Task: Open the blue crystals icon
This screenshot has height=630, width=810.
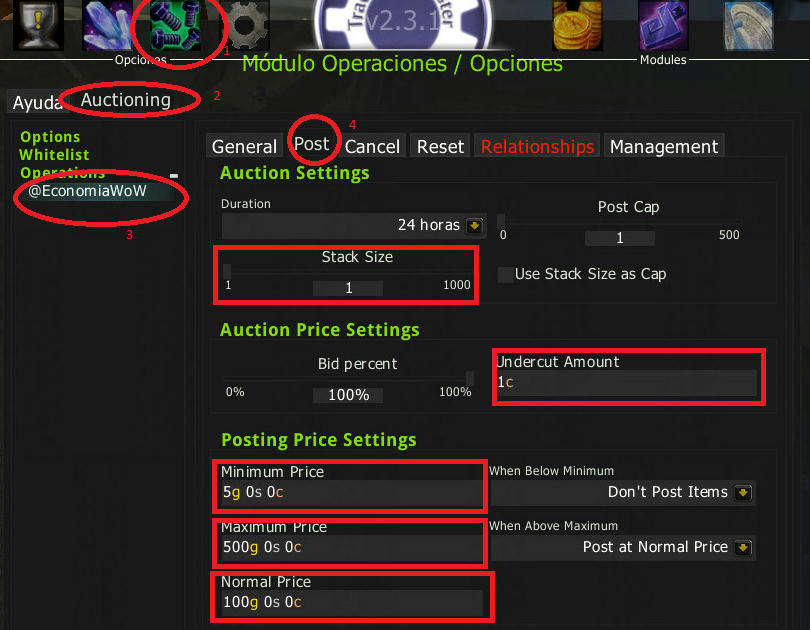Action: pos(107,25)
